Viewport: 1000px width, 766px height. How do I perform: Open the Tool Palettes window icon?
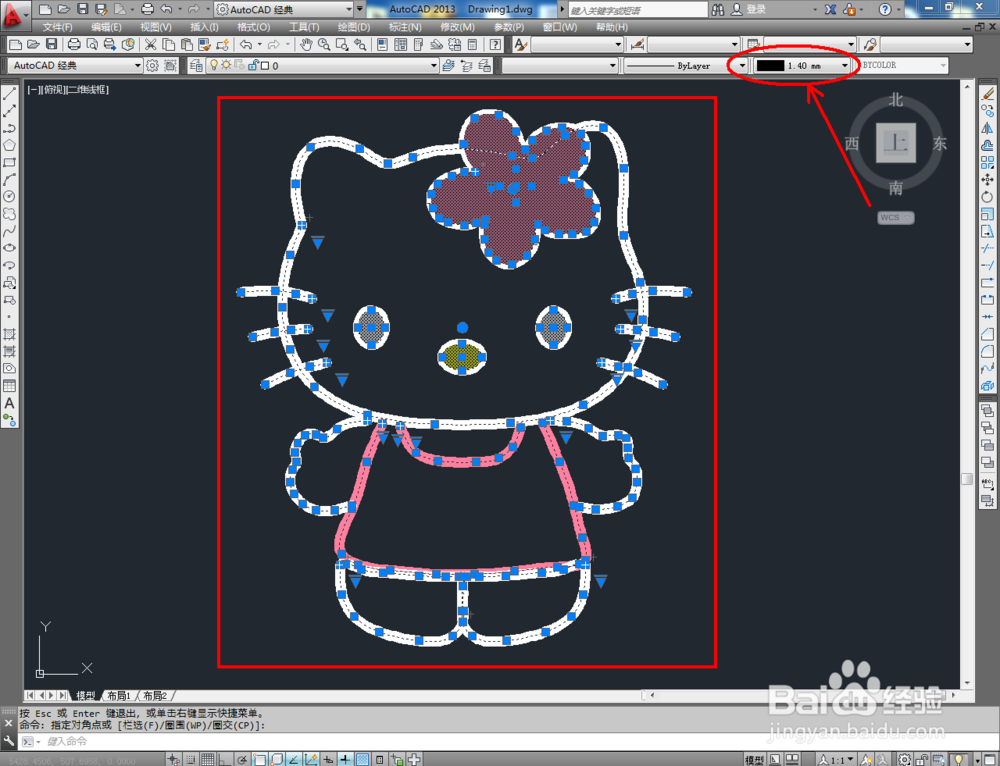pyautogui.click(x=418, y=44)
